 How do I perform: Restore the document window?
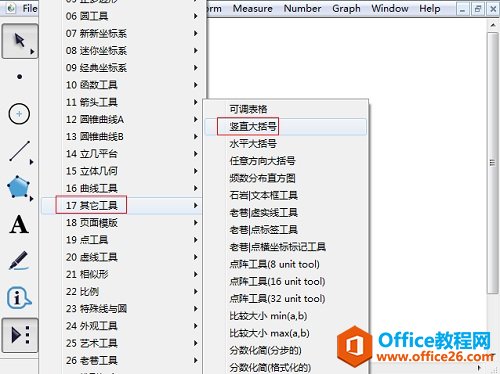click(x=477, y=9)
